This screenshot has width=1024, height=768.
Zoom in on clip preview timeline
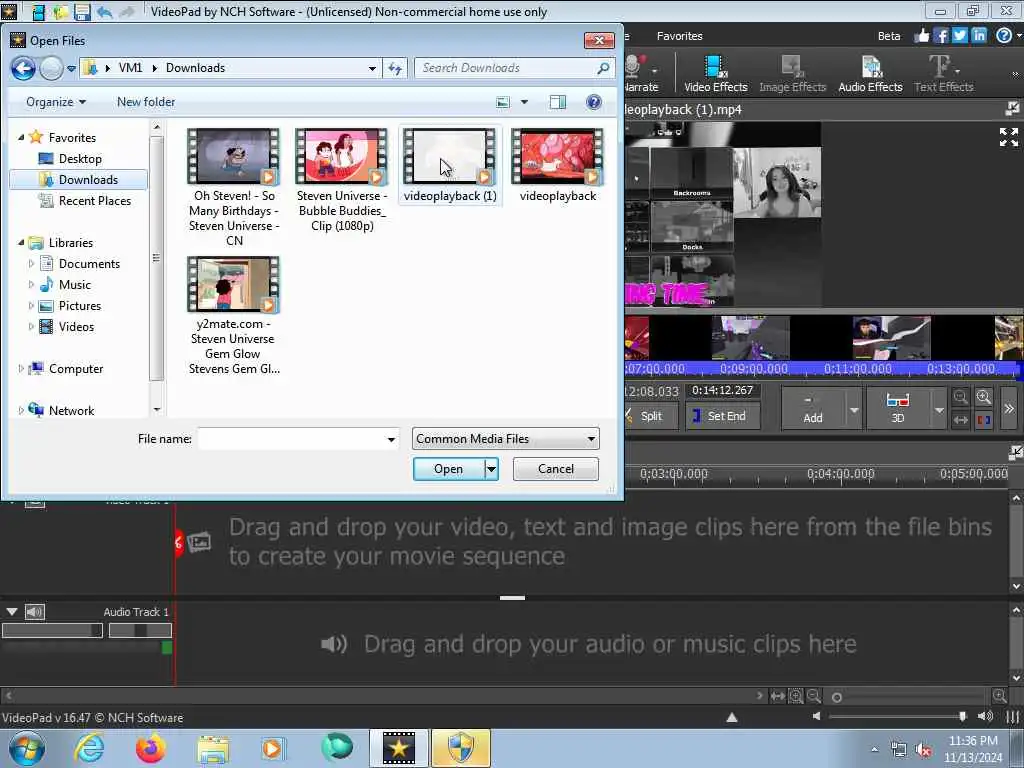[x=984, y=397]
